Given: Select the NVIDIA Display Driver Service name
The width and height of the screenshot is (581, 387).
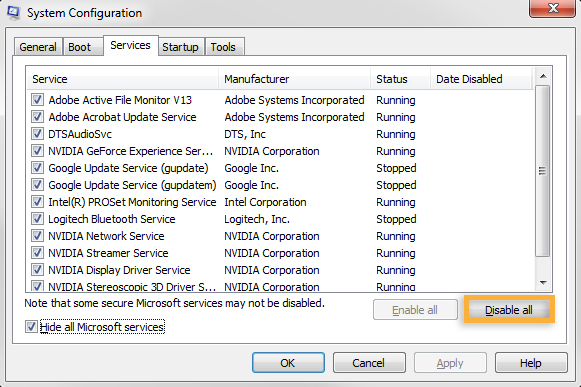Looking at the screenshot, I should (x=119, y=270).
